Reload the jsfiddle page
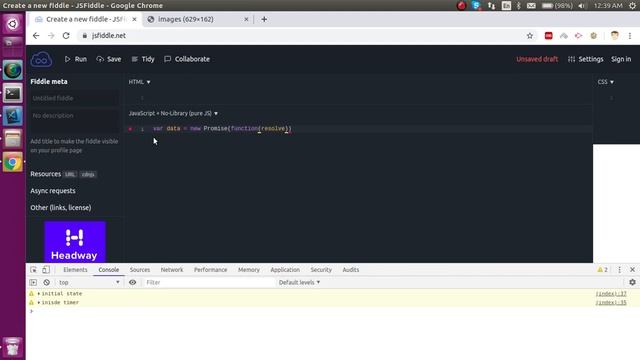Screen dimensions: 640x360 coord(66,36)
